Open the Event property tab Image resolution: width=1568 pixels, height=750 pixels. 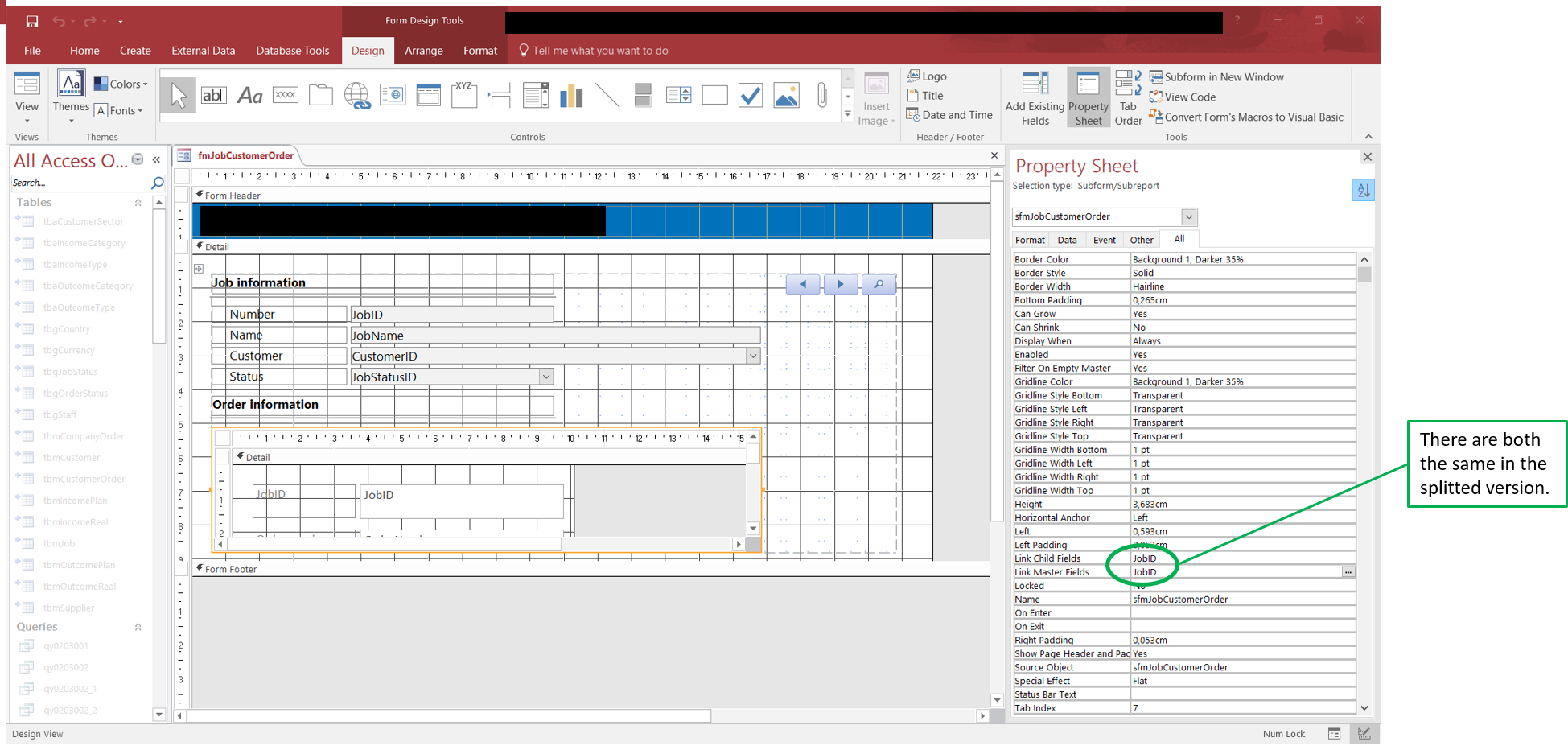pos(1105,240)
